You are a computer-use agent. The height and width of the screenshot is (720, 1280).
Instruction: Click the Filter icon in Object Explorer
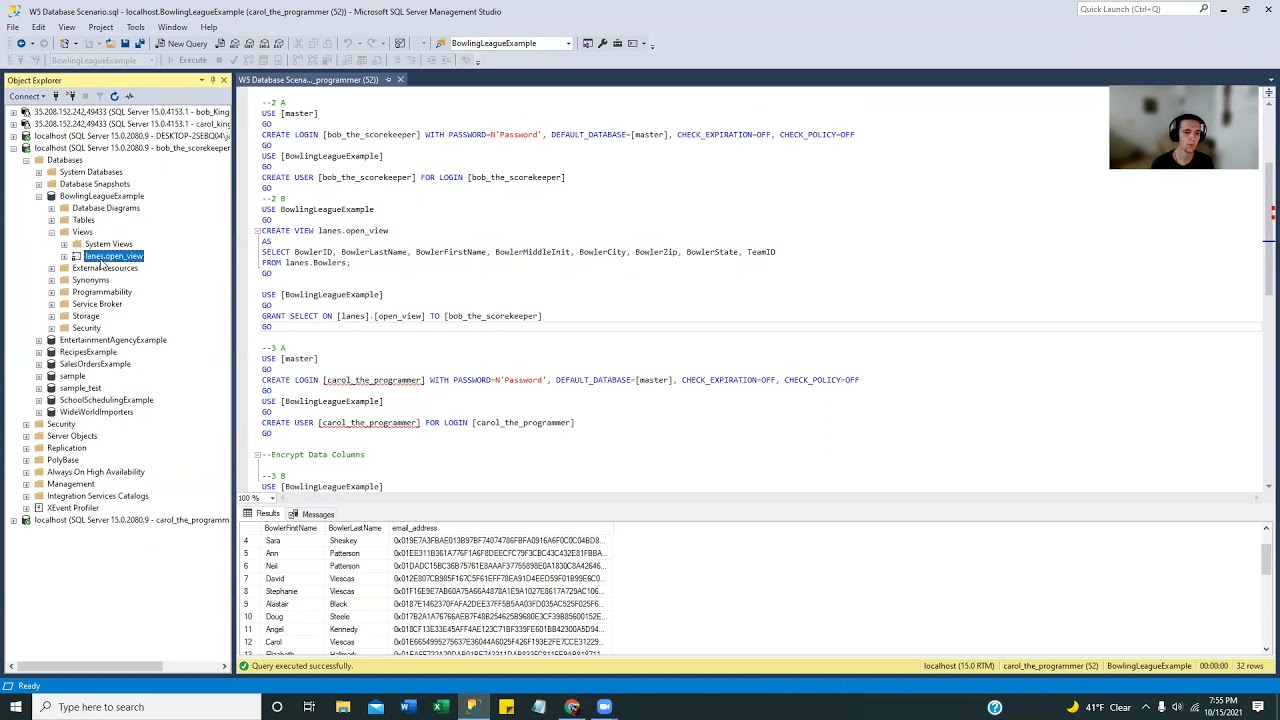[x=99, y=97]
